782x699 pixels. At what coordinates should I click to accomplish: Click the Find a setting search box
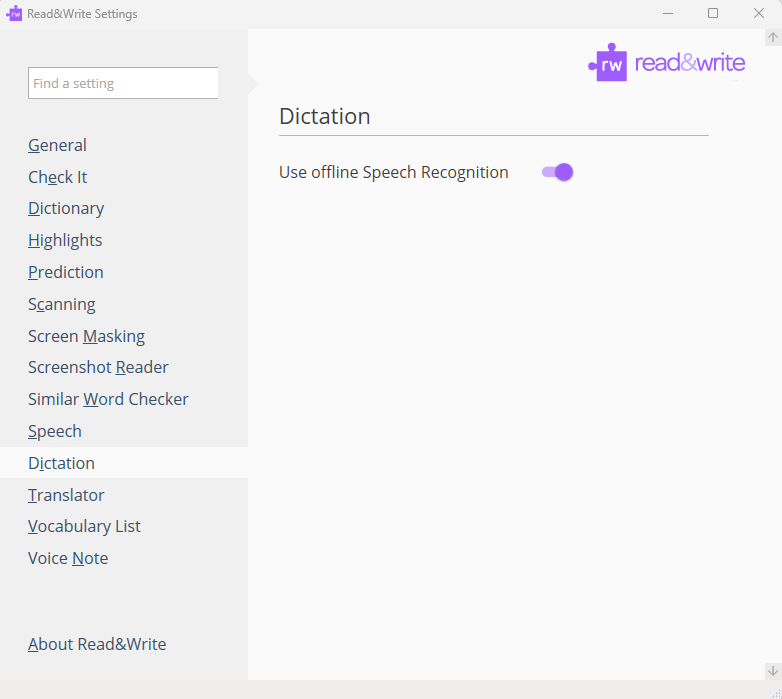tap(123, 83)
